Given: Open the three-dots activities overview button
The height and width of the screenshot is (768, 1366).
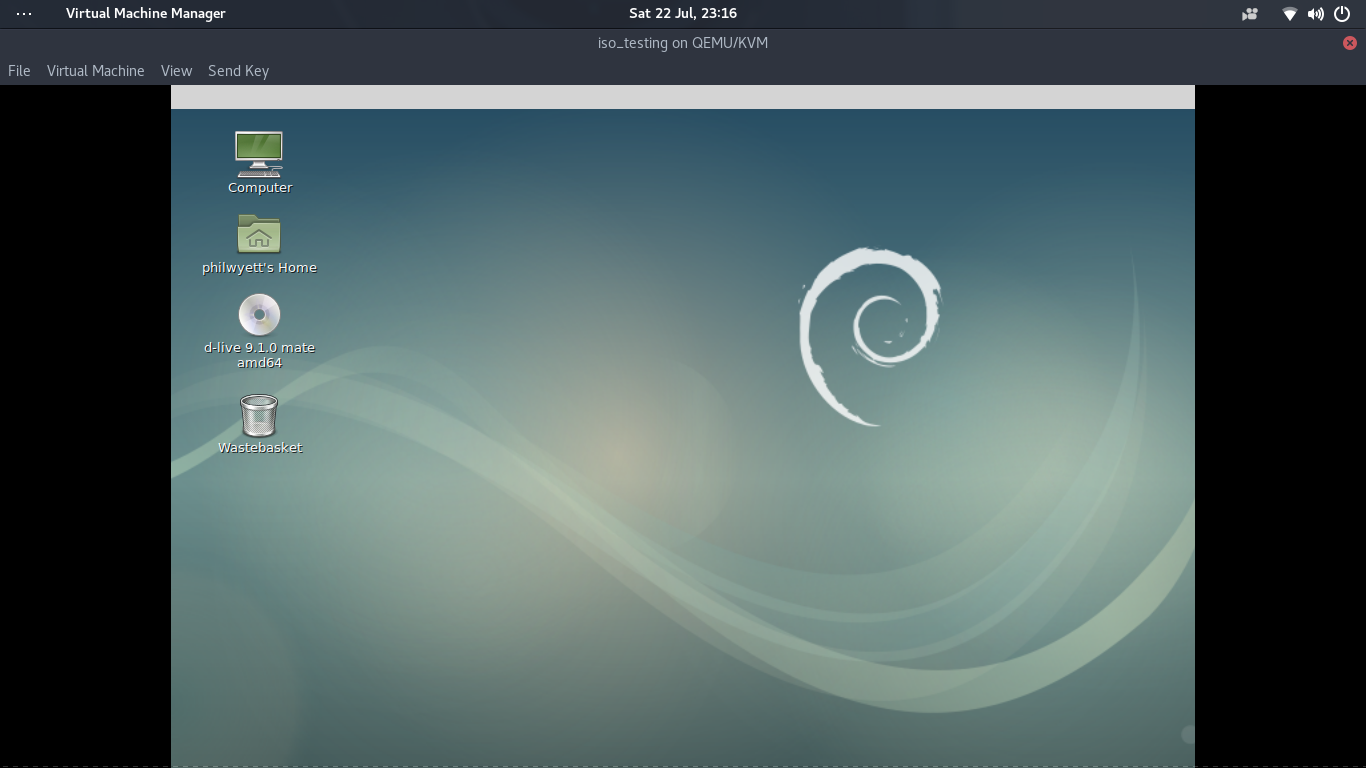Looking at the screenshot, I should coord(24,14).
